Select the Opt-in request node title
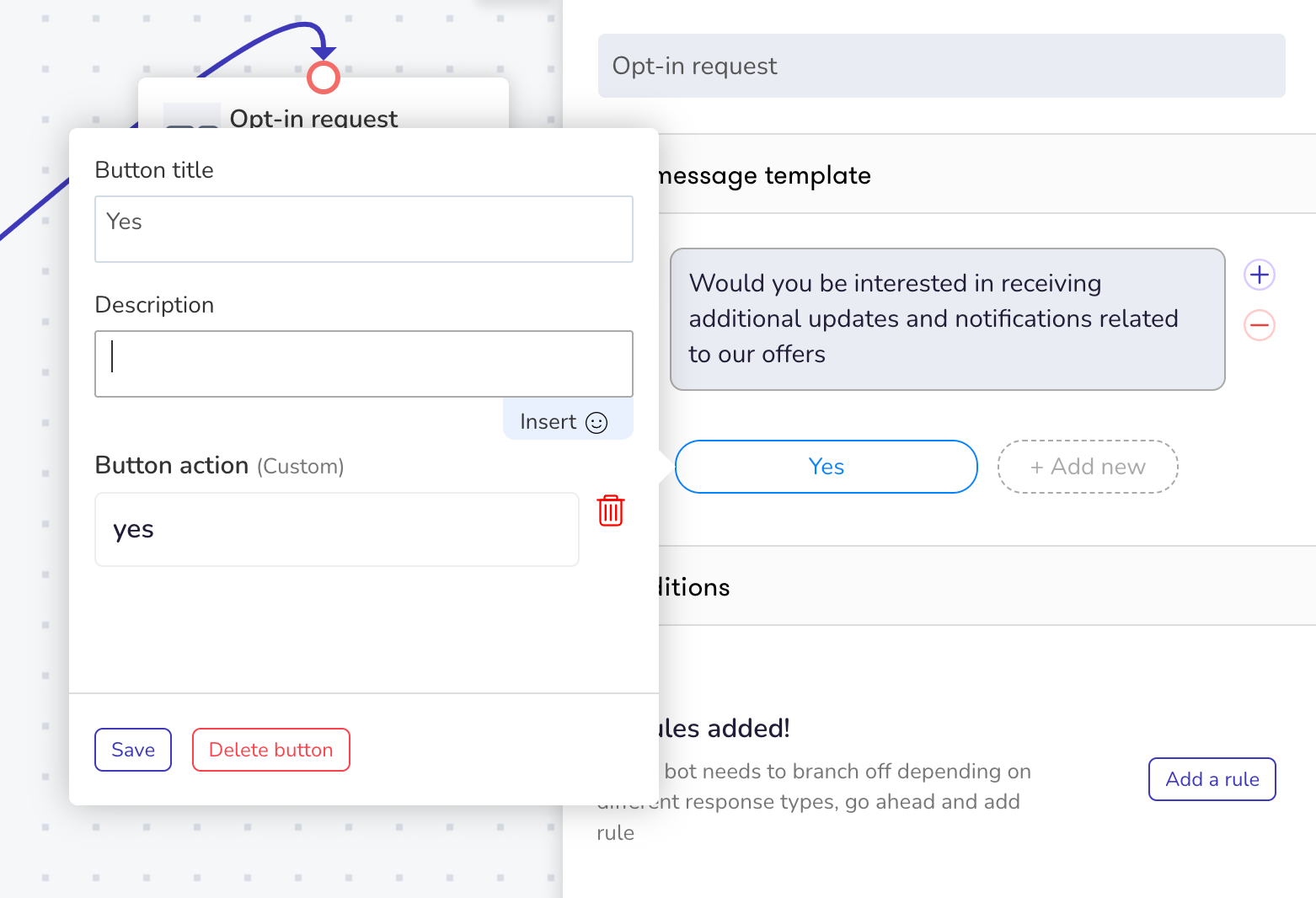1316x898 pixels. 313,119
